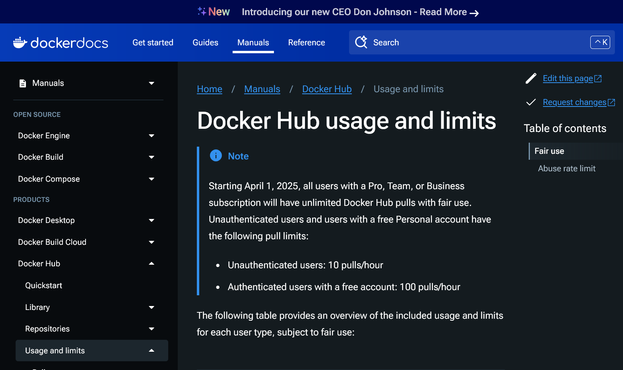Click the blue Note info icon
This screenshot has height=370, width=623.
(216, 155)
